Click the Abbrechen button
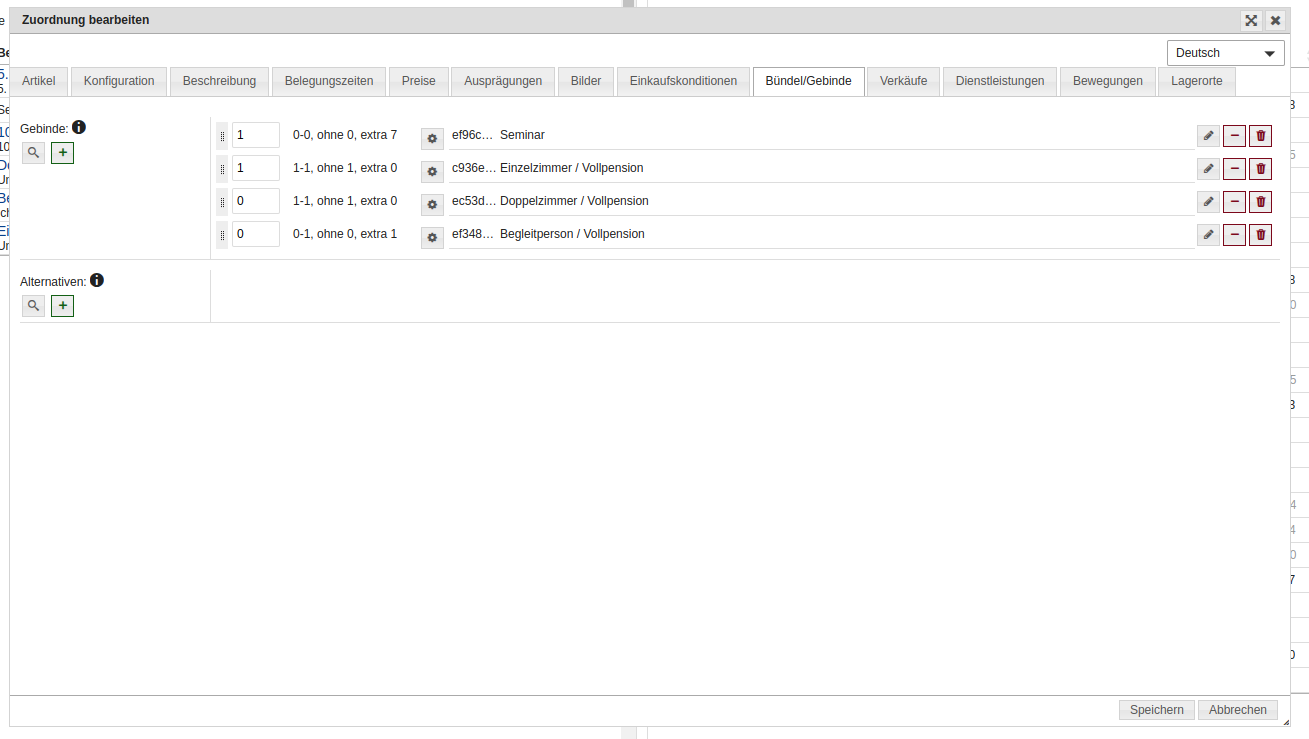The height and width of the screenshot is (739, 1309). [1237, 710]
